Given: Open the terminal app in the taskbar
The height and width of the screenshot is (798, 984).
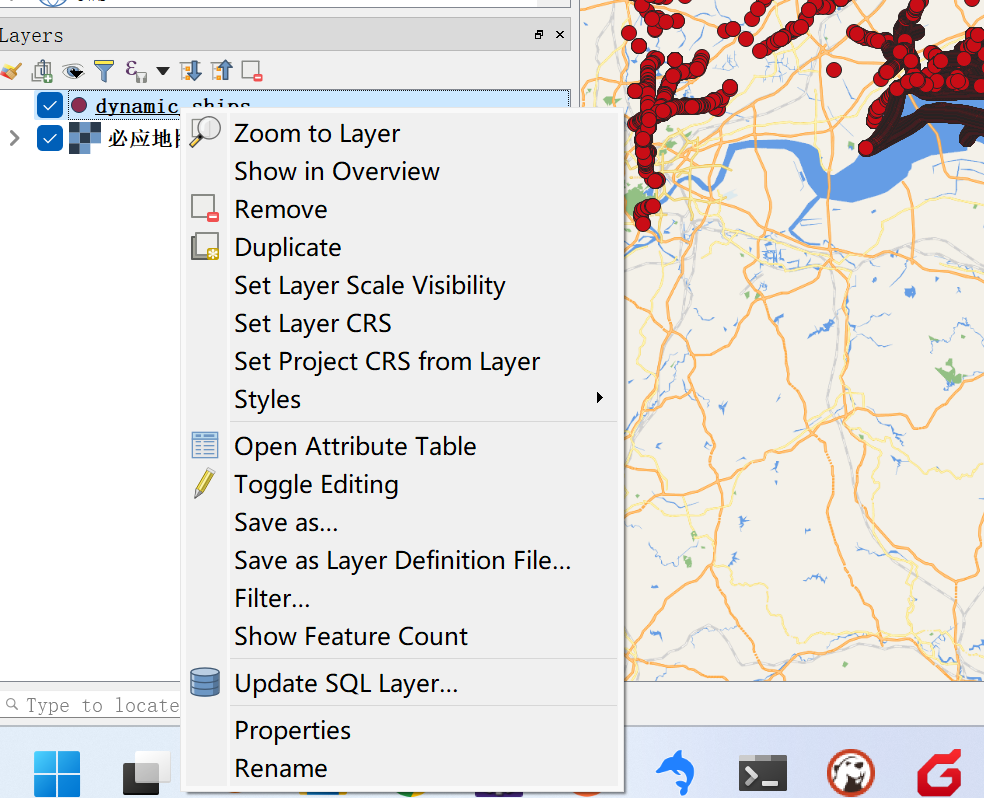Looking at the screenshot, I should [762, 774].
